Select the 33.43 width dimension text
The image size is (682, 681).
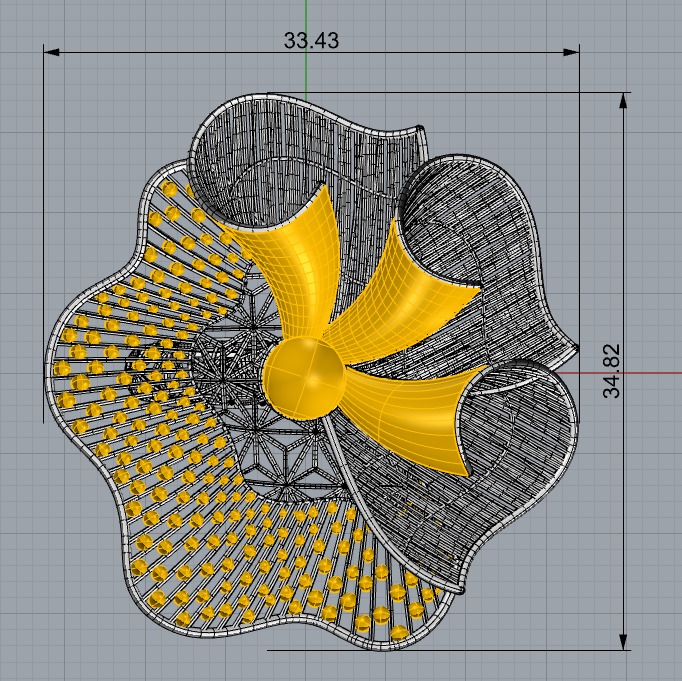point(311,40)
